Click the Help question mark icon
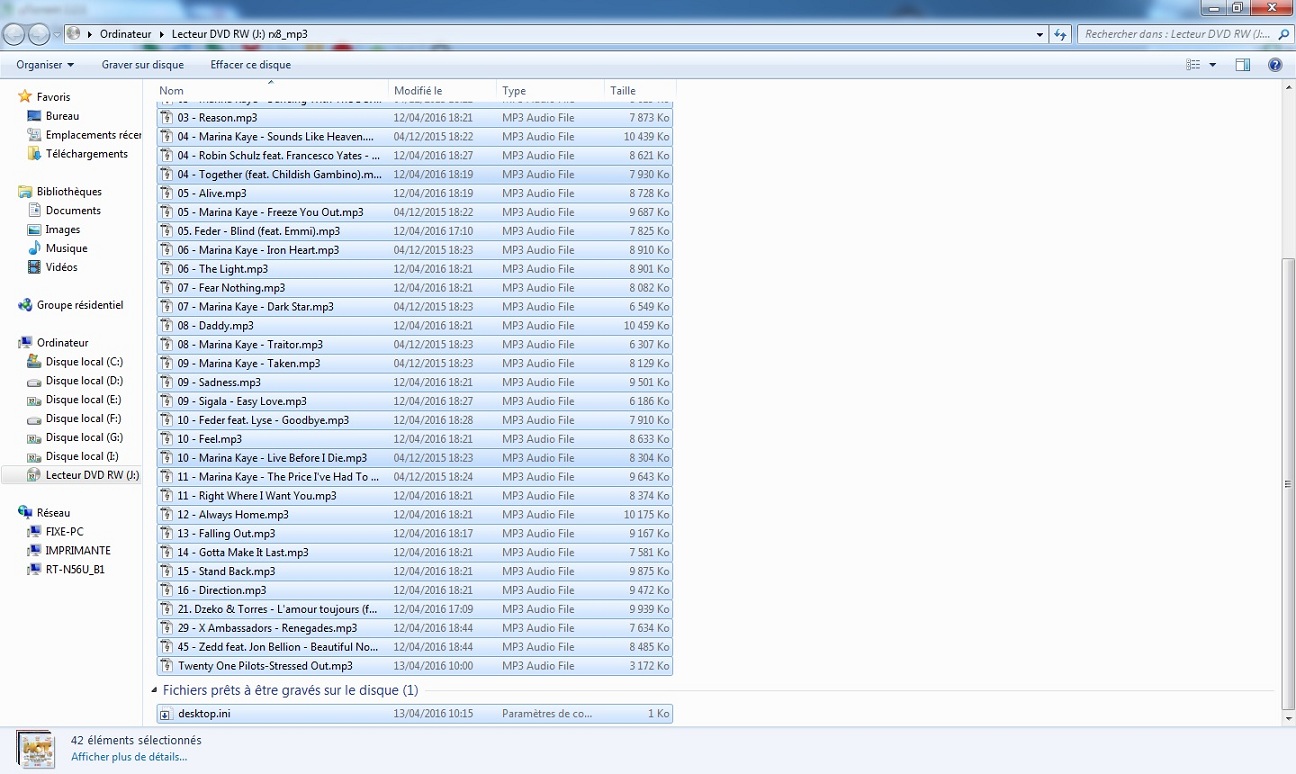The width and height of the screenshot is (1296, 774). 1275,65
